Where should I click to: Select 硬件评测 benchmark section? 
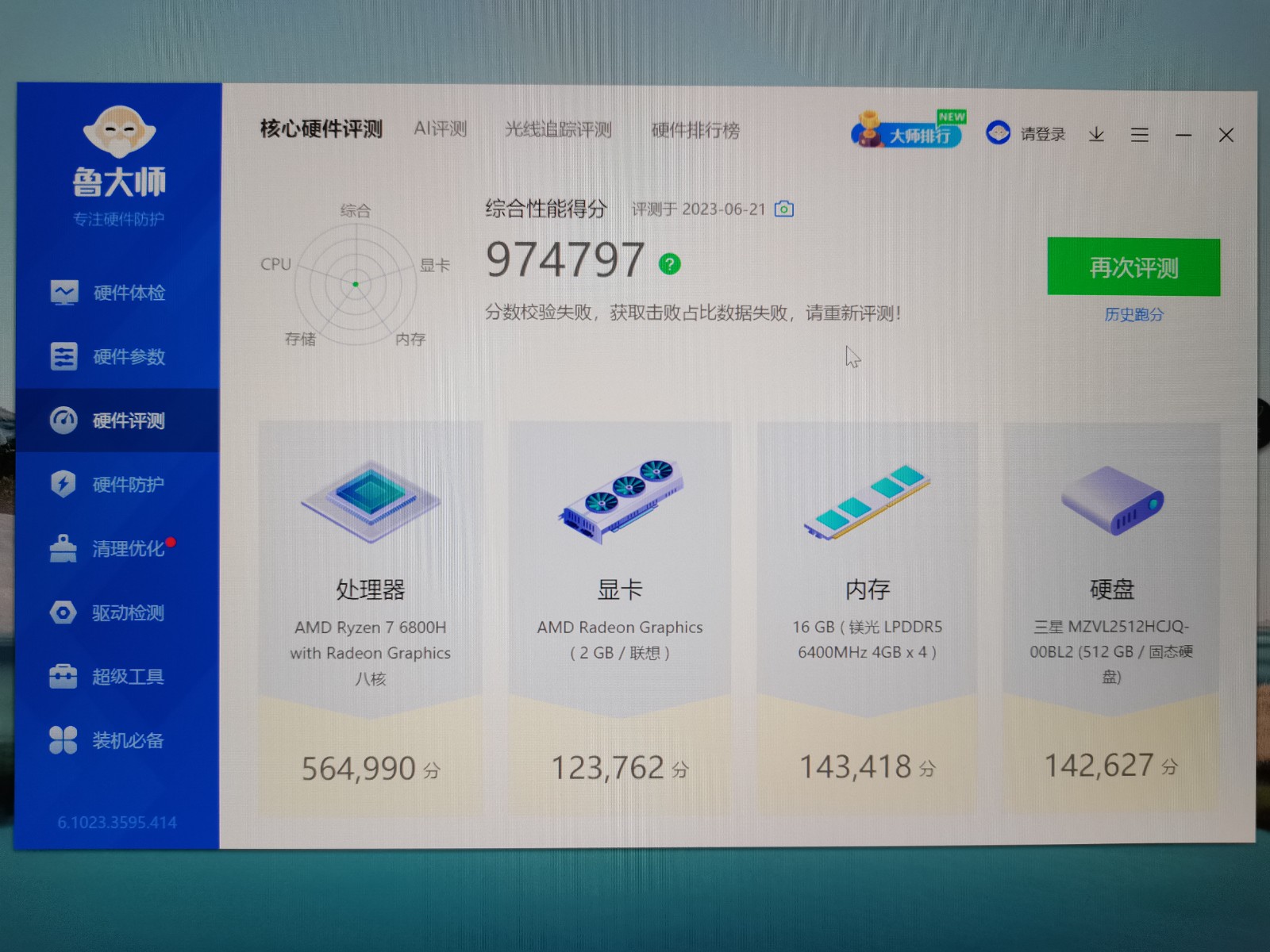117,420
